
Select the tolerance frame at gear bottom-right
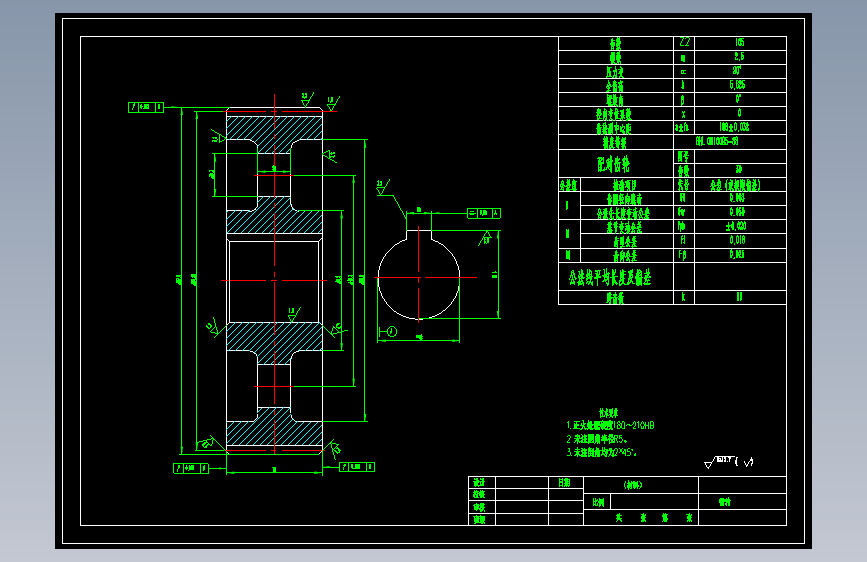[x=357, y=467]
